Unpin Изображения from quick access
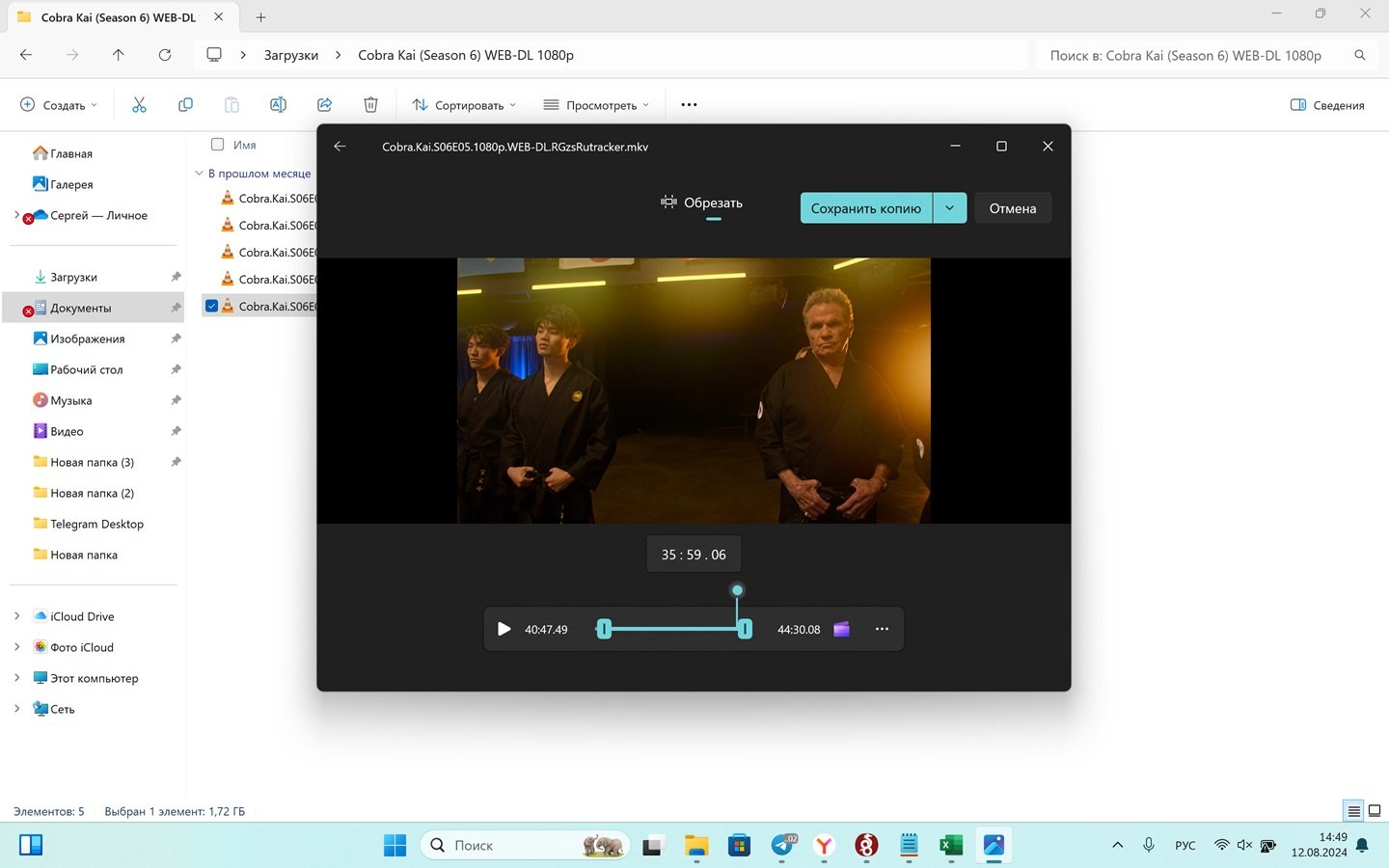Screen dimensions: 1389x868 click(176, 339)
